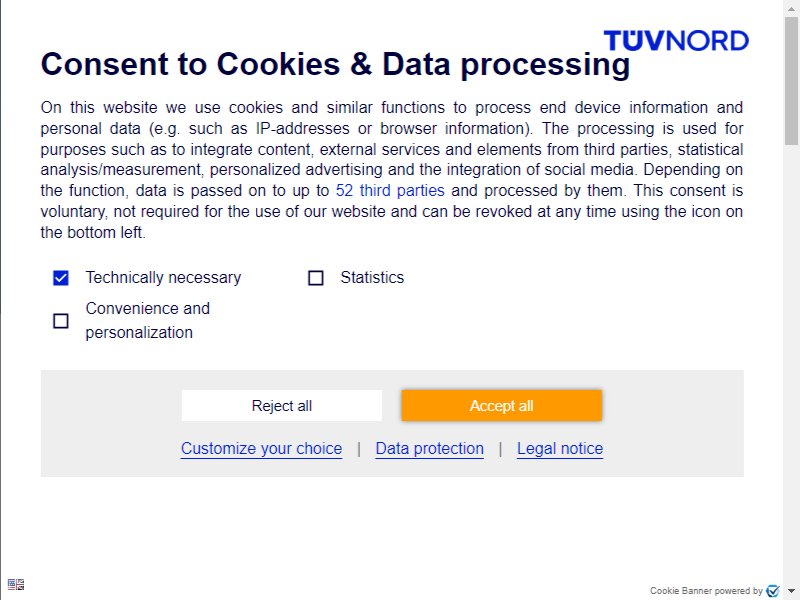The image size is (800, 600).
Task: Click the Cookie Banner powered by text
Action: 706,591
